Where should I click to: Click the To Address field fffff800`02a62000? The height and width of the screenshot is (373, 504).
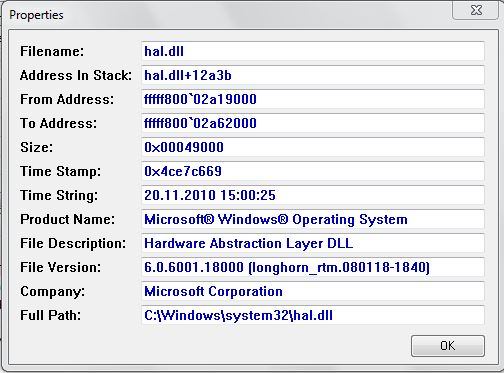click(313, 123)
